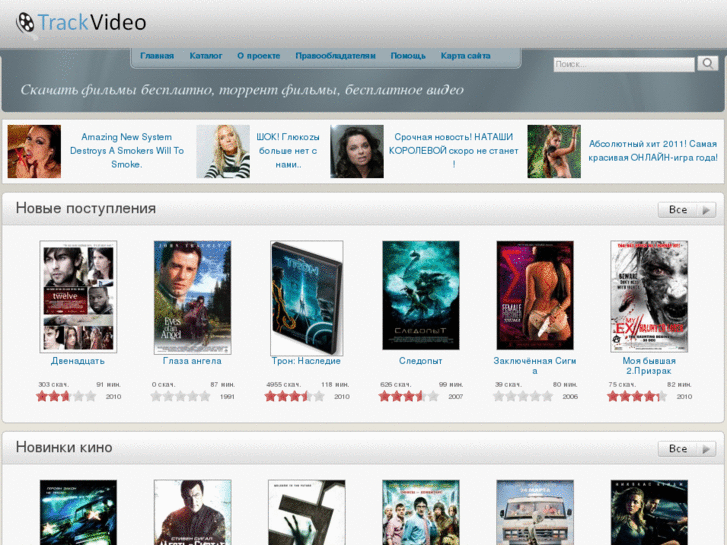Image resolution: width=727 pixels, height=545 pixels.
Task: Click the Глаза ангела title link
Action: click(192, 361)
